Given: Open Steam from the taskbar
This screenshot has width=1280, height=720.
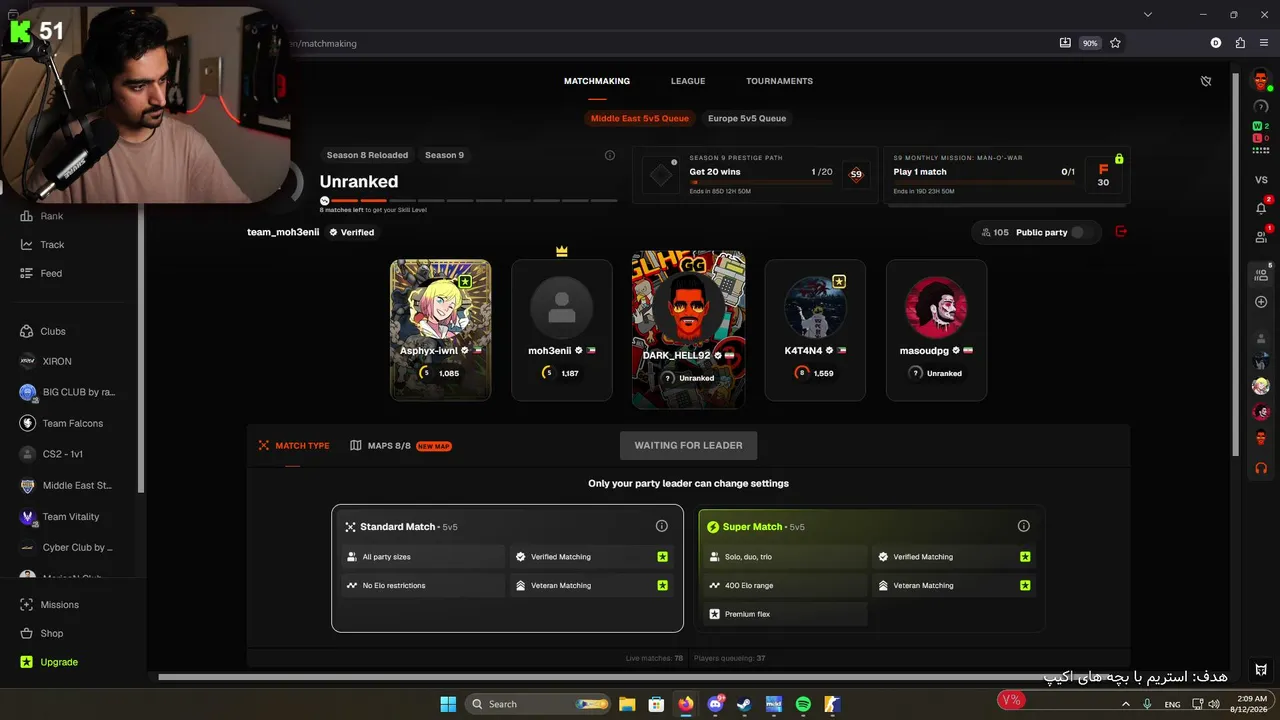Looking at the screenshot, I should pyautogui.click(x=744, y=704).
